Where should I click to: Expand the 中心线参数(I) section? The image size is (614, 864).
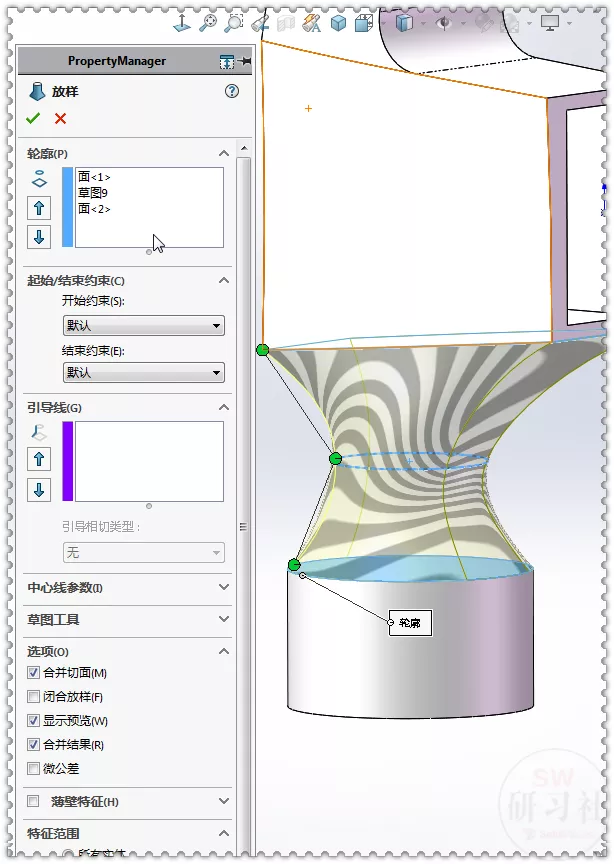(224, 587)
